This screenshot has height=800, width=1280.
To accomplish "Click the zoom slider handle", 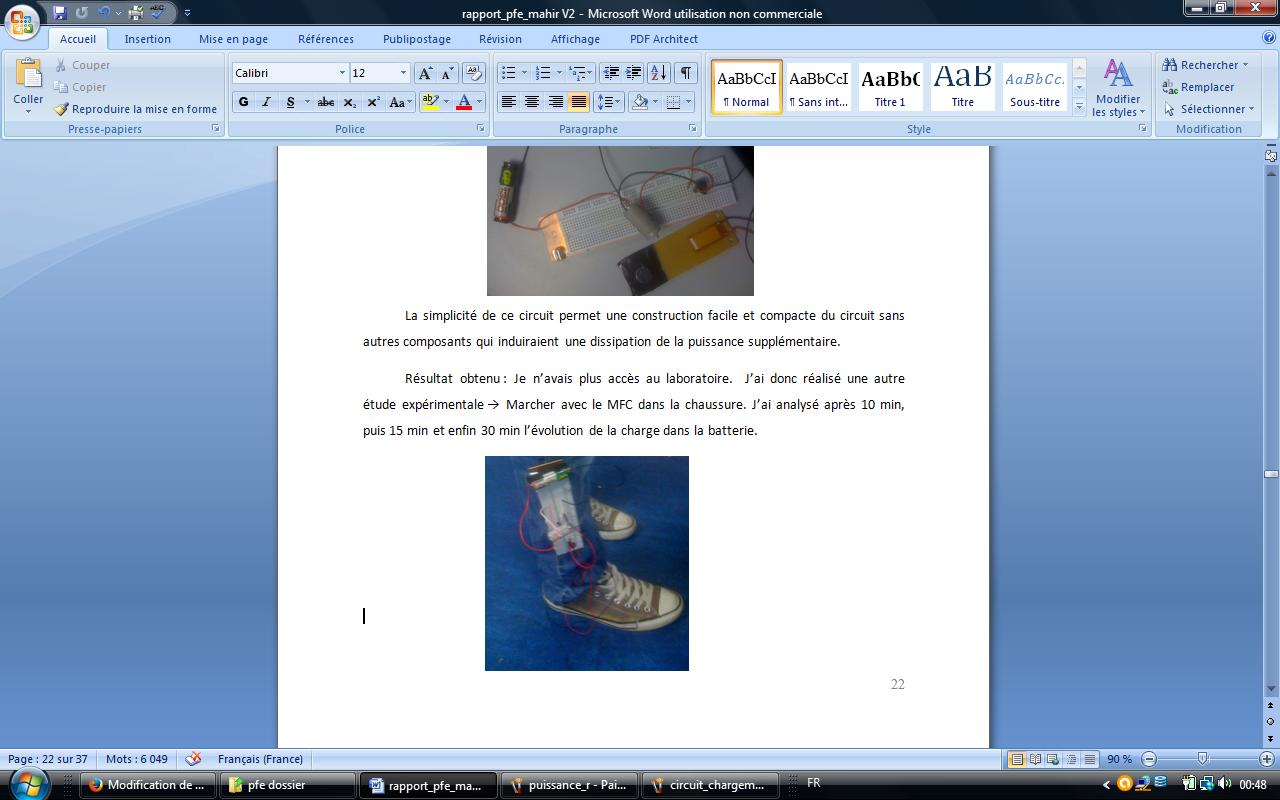I will coord(1202,759).
